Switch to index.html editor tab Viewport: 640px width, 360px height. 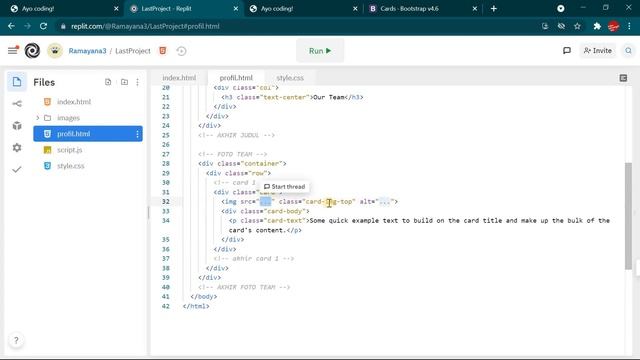[179, 78]
